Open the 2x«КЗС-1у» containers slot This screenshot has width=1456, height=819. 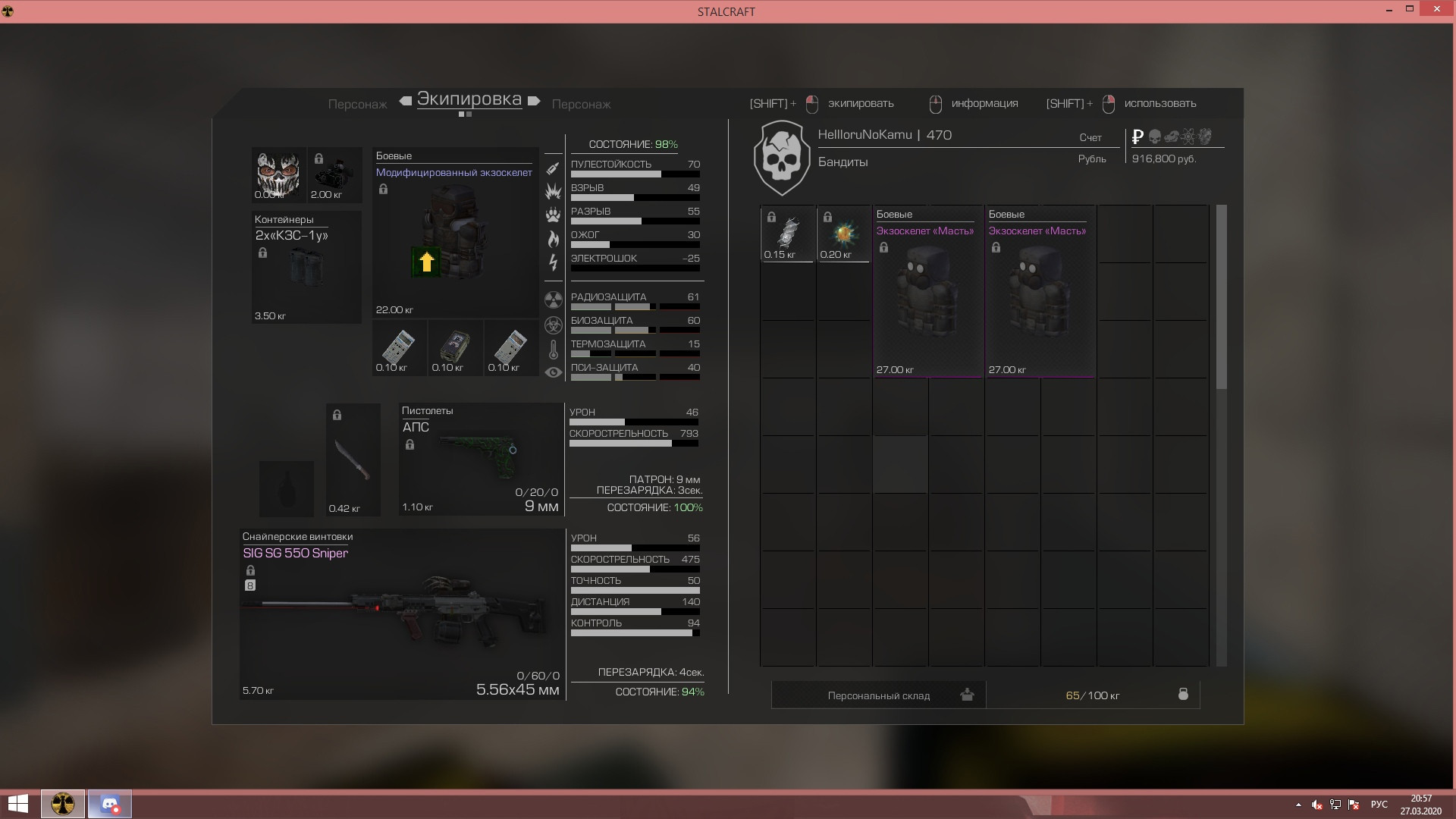pyautogui.click(x=306, y=267)
